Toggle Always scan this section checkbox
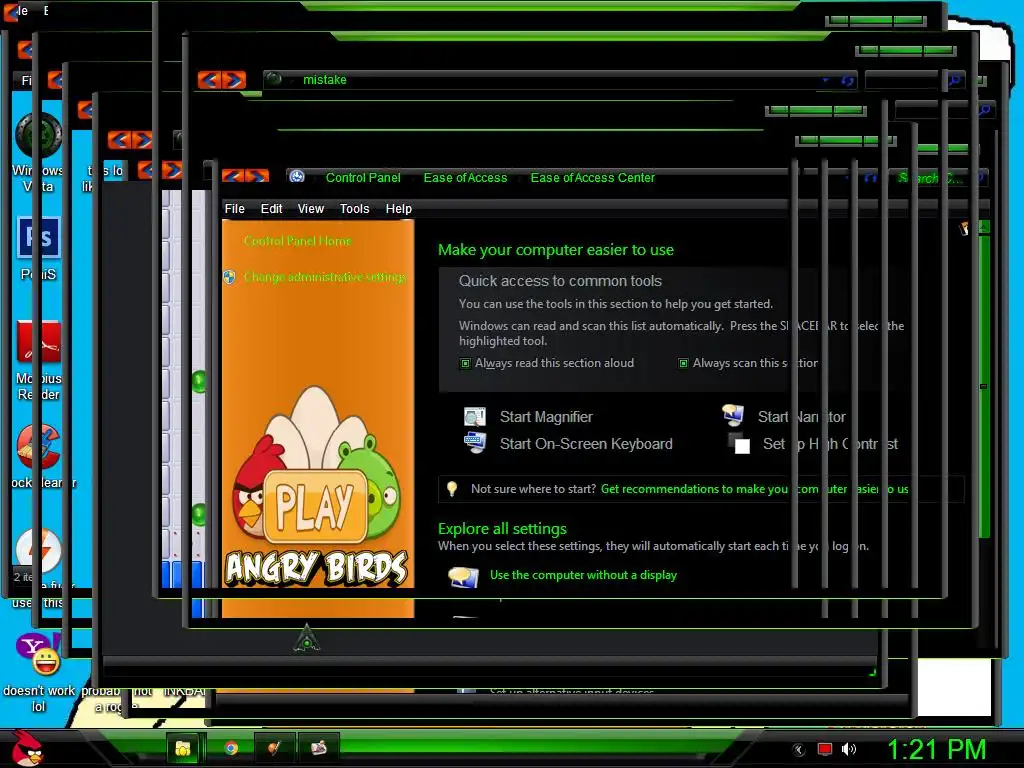The width and height of the screenshot is (1024, 768). (683, 363)
